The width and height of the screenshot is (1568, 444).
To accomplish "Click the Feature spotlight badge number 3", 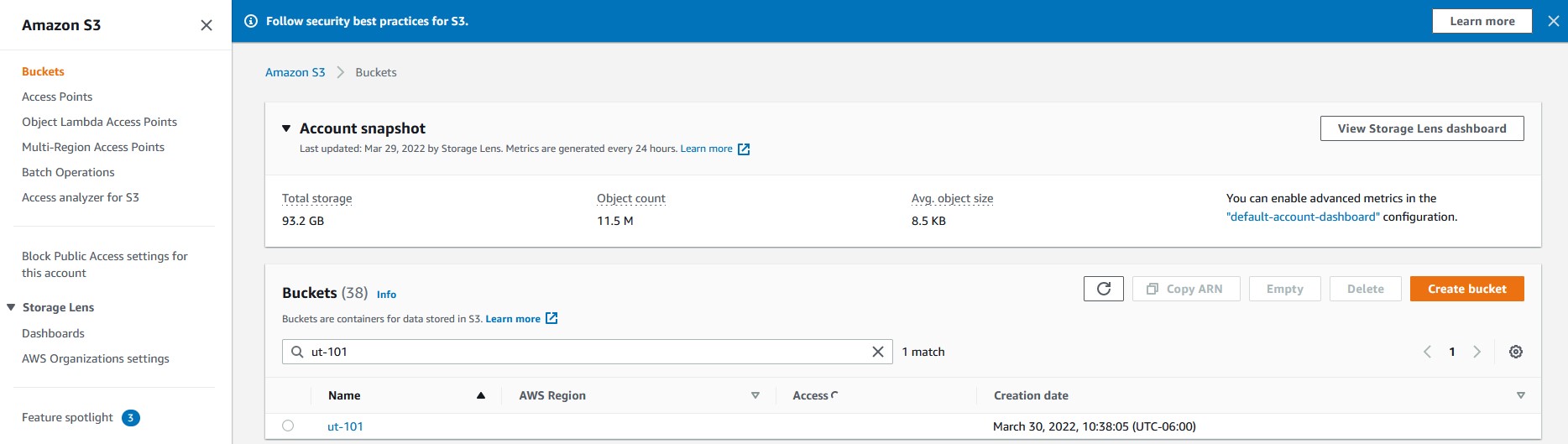I will tap(131, 418).
